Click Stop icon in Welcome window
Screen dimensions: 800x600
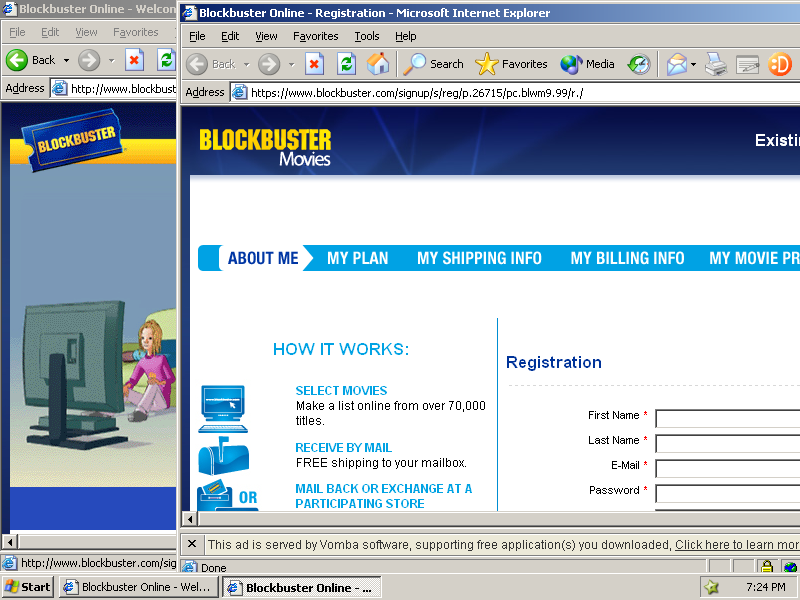tap(134, 60)
